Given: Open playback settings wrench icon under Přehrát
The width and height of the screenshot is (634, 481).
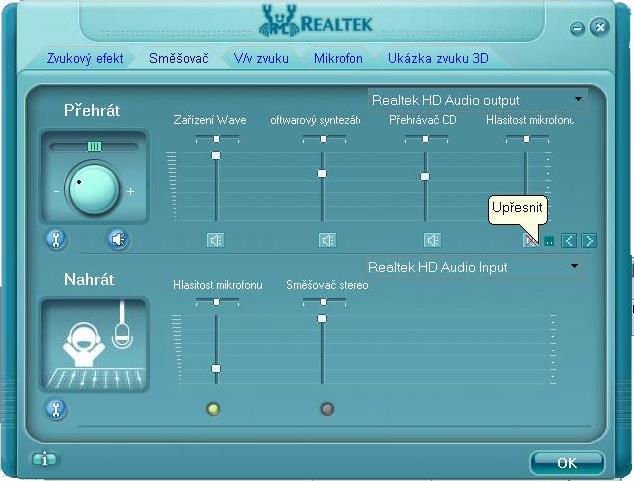Looking at the screenshot, I should [x=56, y=239].
